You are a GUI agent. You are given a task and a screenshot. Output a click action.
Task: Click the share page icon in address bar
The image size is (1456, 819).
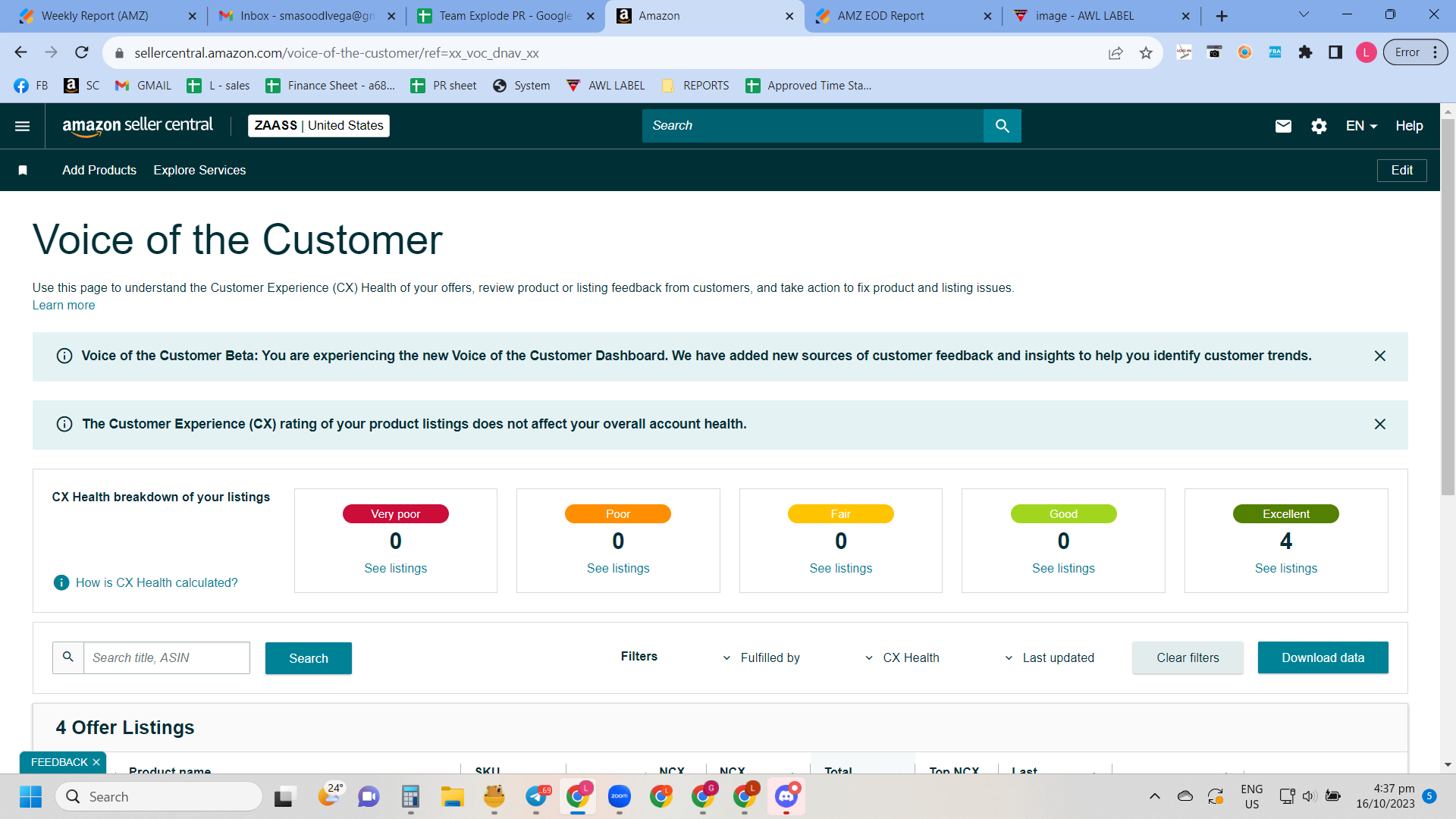pyautogui.click(x=1116, y=53)
